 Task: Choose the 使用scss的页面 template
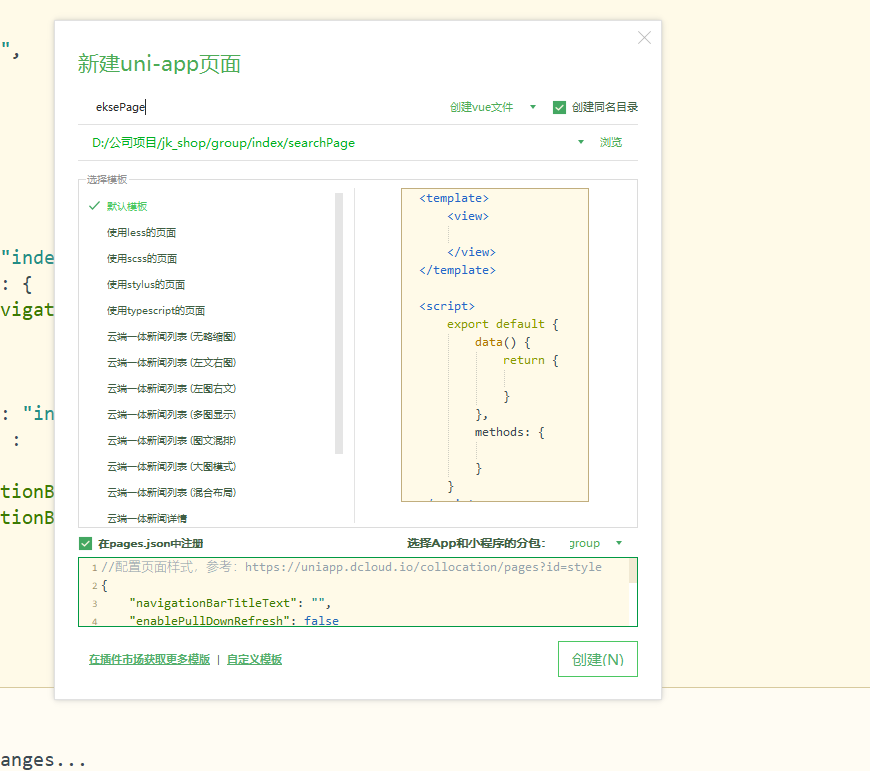[142, 258]
